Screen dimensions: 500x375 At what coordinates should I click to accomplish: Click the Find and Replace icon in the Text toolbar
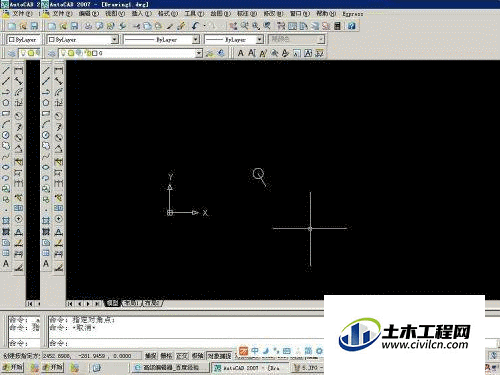[274, 53]
